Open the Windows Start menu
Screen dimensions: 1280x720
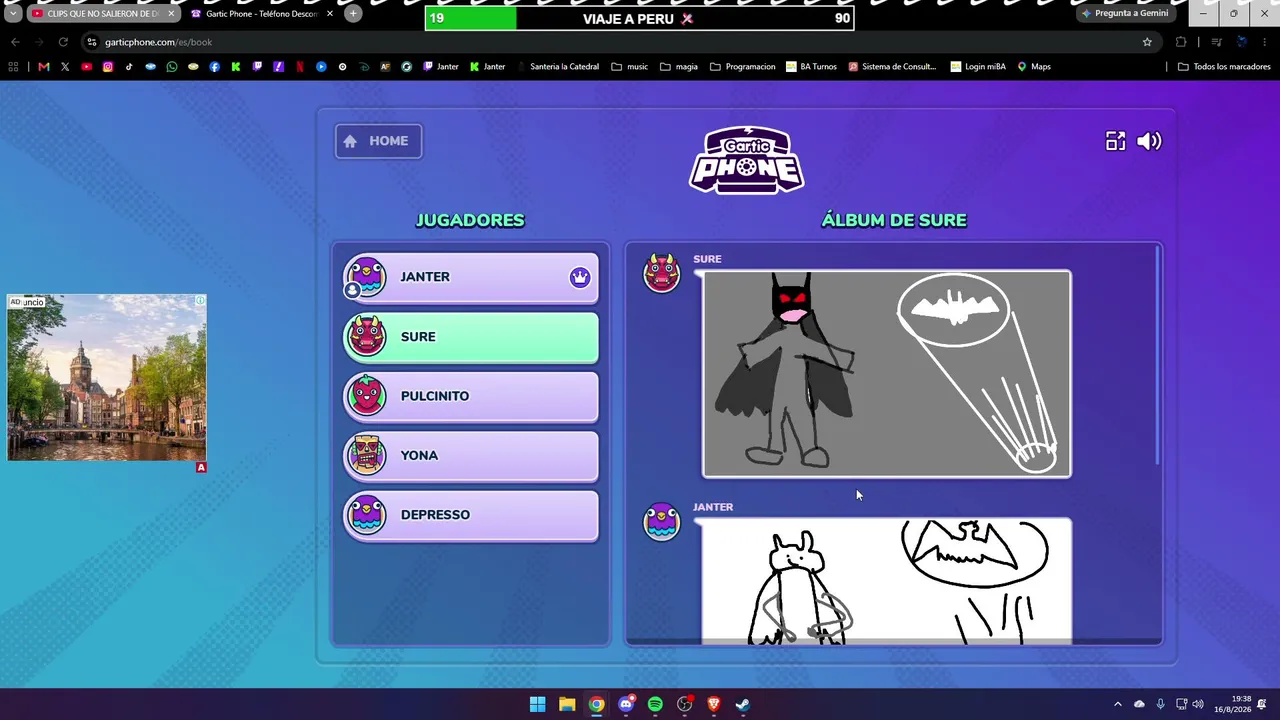tap(537, 704)
